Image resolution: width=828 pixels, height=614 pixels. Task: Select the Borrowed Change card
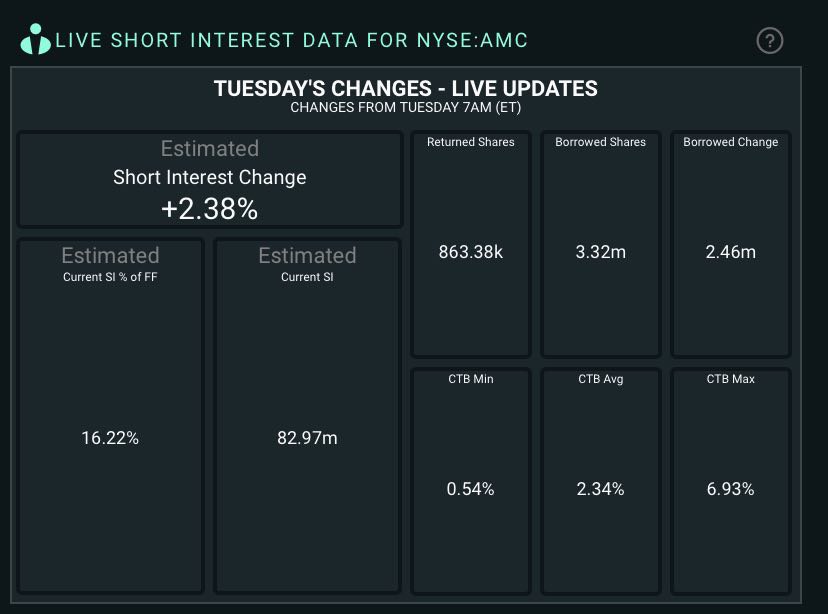(x=730, y=243)
